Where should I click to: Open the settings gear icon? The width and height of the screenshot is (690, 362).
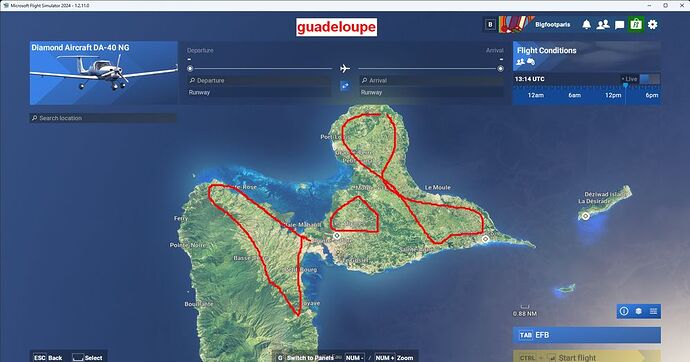(x=653, y=25)
